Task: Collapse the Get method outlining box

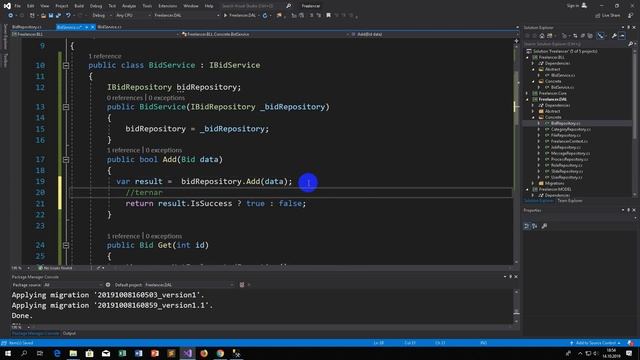Action: [x=66, y=245]
